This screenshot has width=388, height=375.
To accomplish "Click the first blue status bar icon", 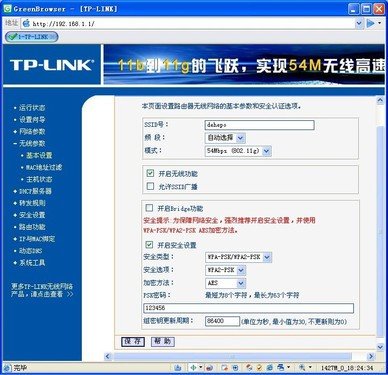I will [x=178, y=368].
